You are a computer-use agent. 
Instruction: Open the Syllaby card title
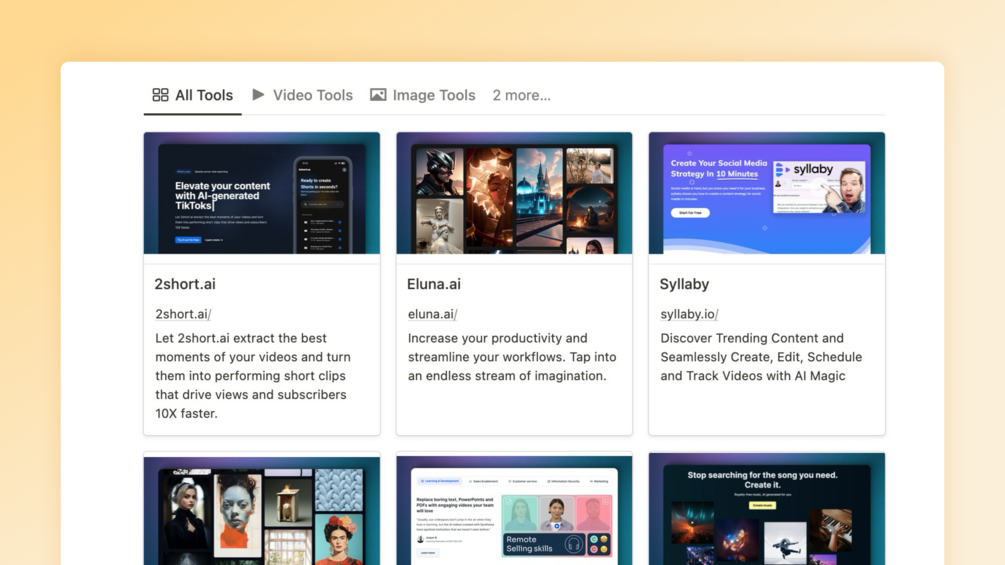point(685,284)
